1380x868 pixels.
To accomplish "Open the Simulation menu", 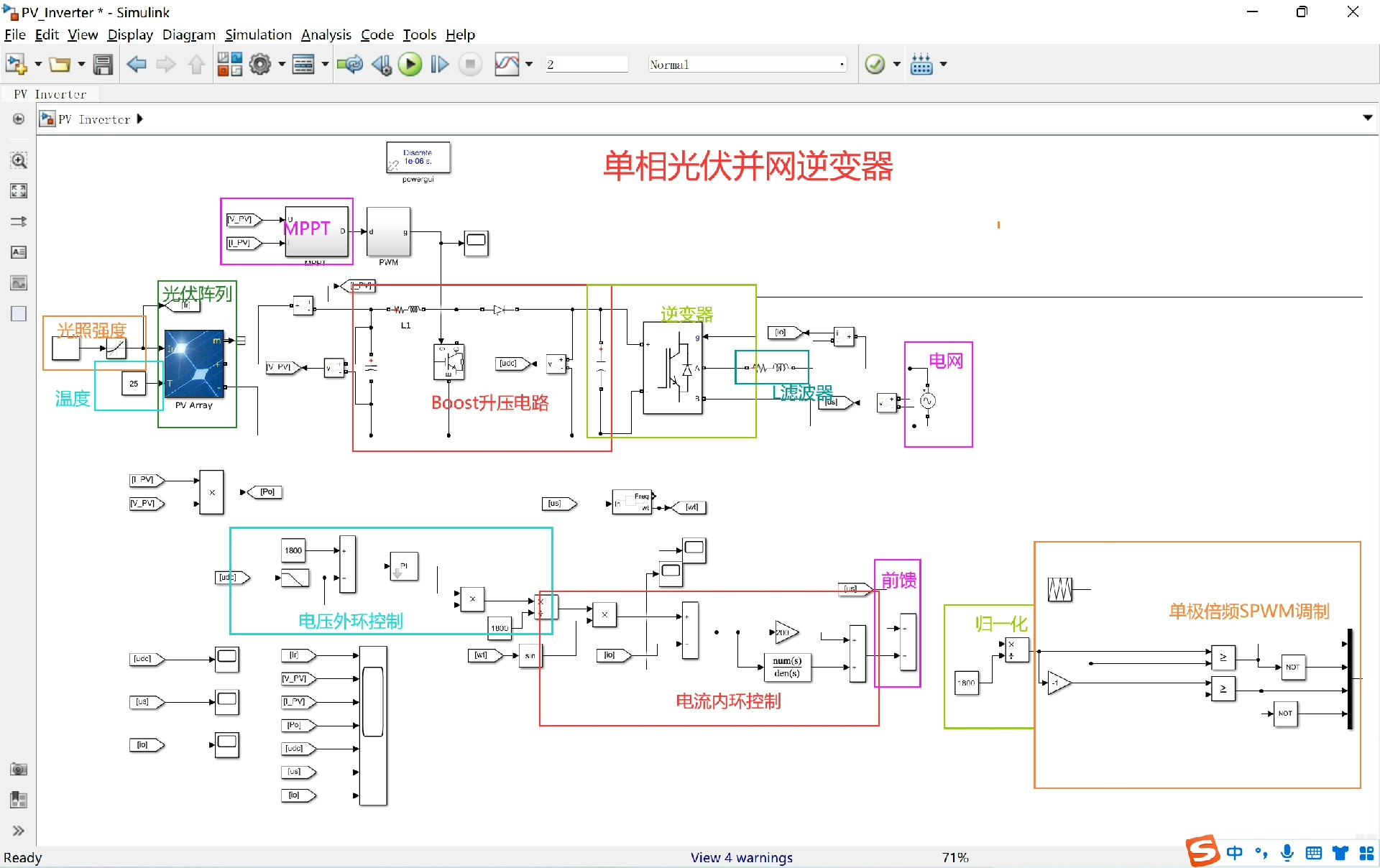I will (258, 34).
